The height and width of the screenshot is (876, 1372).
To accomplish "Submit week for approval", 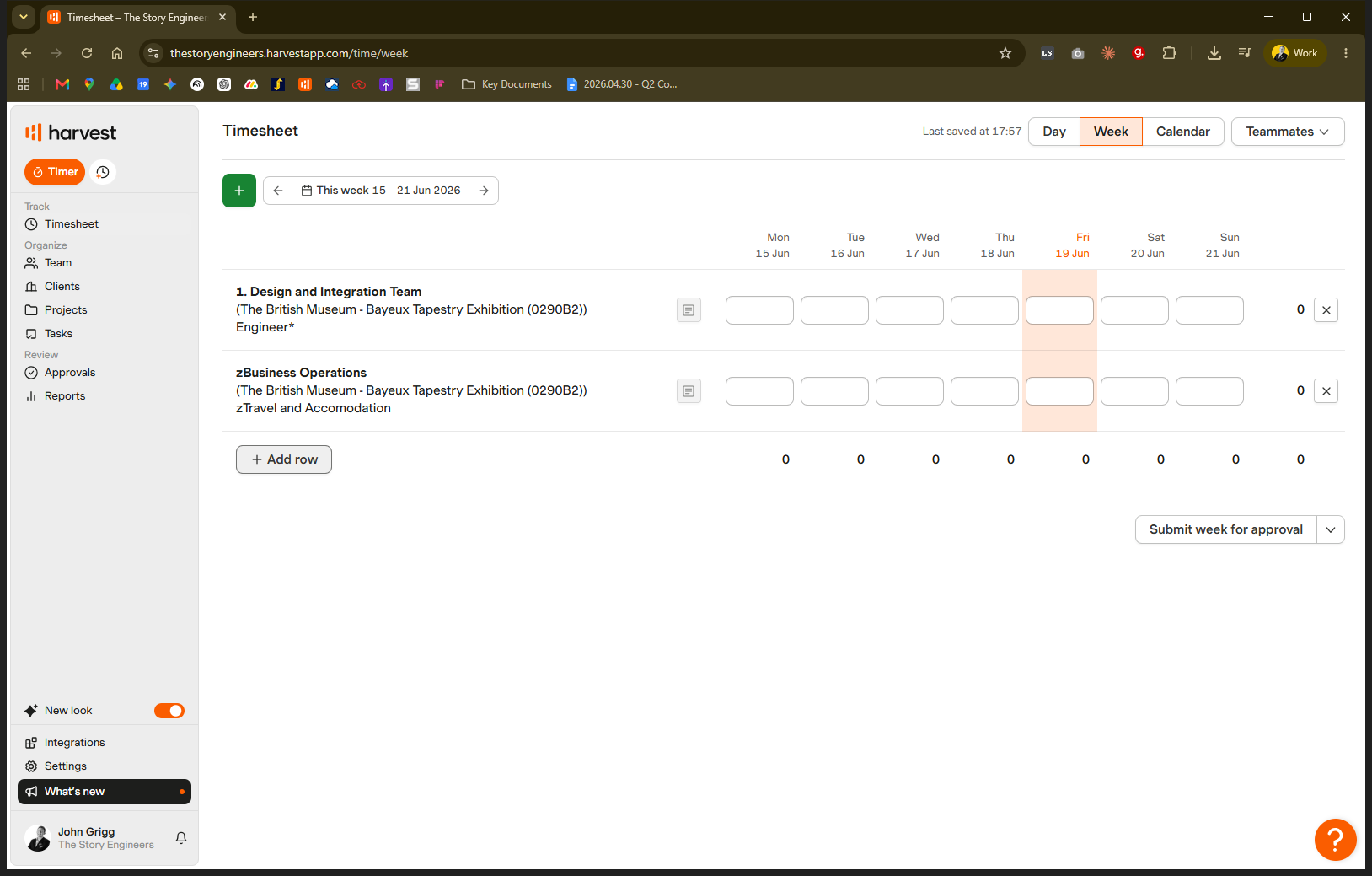I will [1226, 529].
